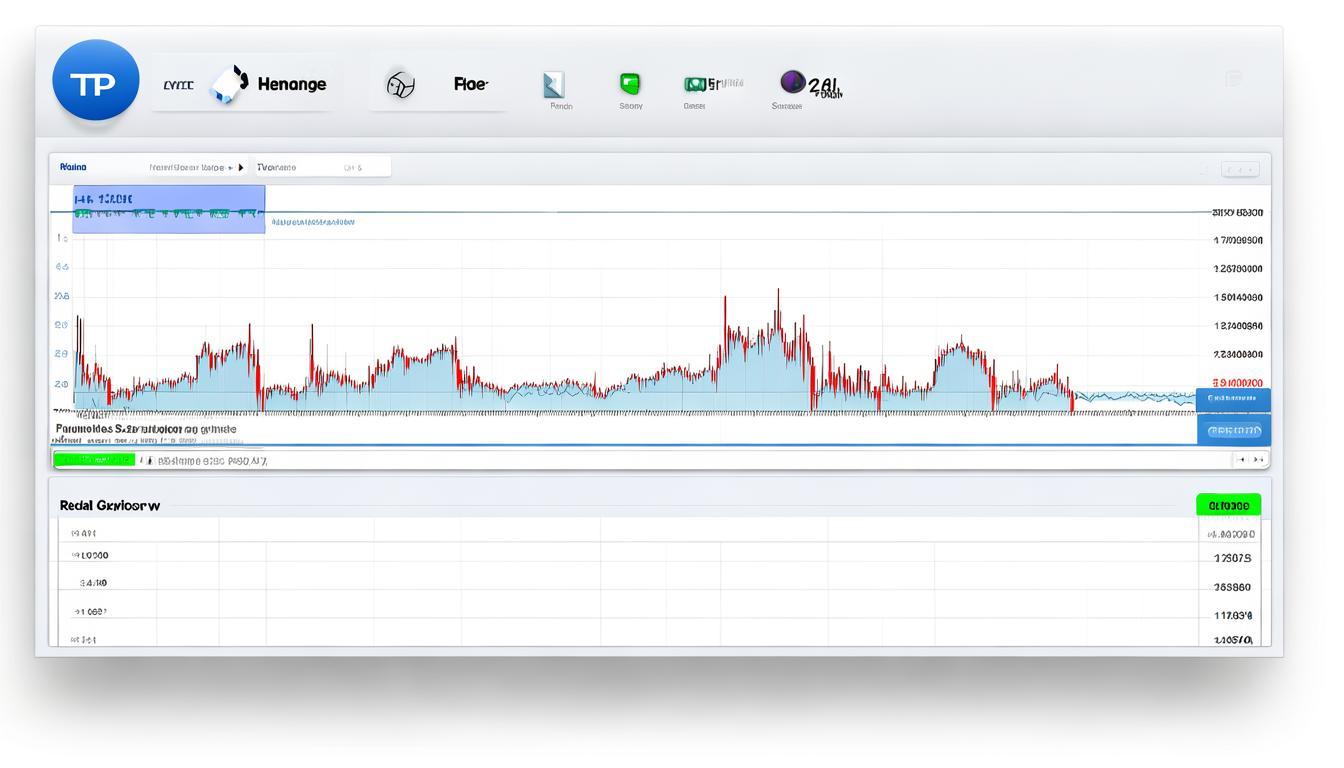The width and height of the screenshot is (1344, 768).
Task: Click the cube icon beside Henange
Action: (x=230, y=85)
